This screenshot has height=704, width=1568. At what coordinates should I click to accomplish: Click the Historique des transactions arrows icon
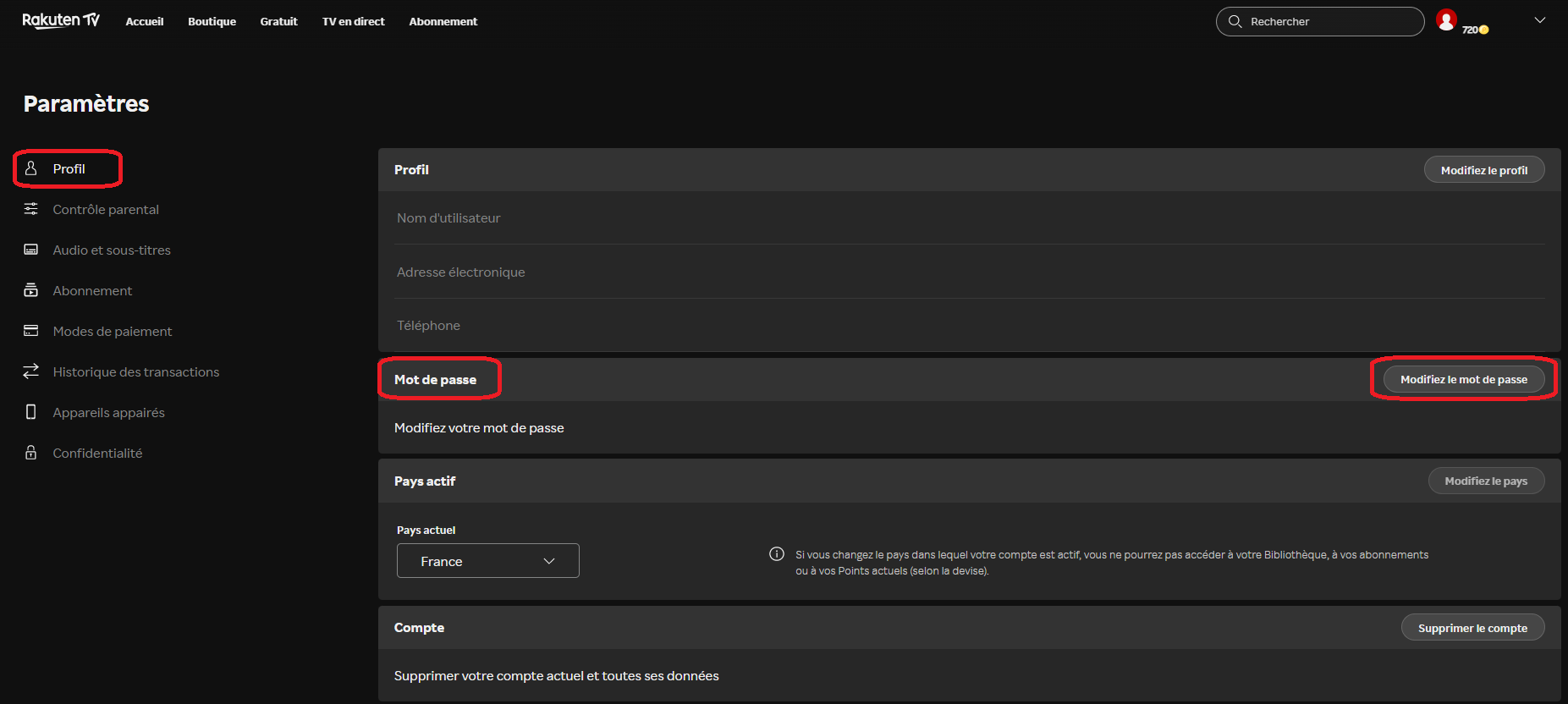click(31, 371)
